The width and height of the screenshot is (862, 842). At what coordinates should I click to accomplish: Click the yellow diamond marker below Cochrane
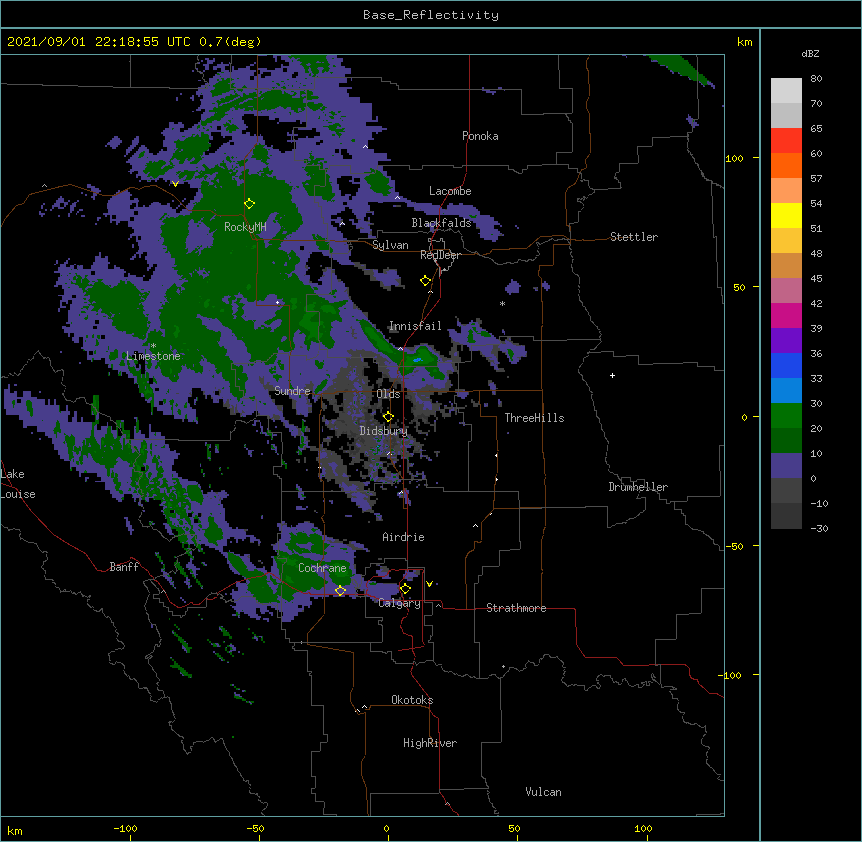[340, 590]
